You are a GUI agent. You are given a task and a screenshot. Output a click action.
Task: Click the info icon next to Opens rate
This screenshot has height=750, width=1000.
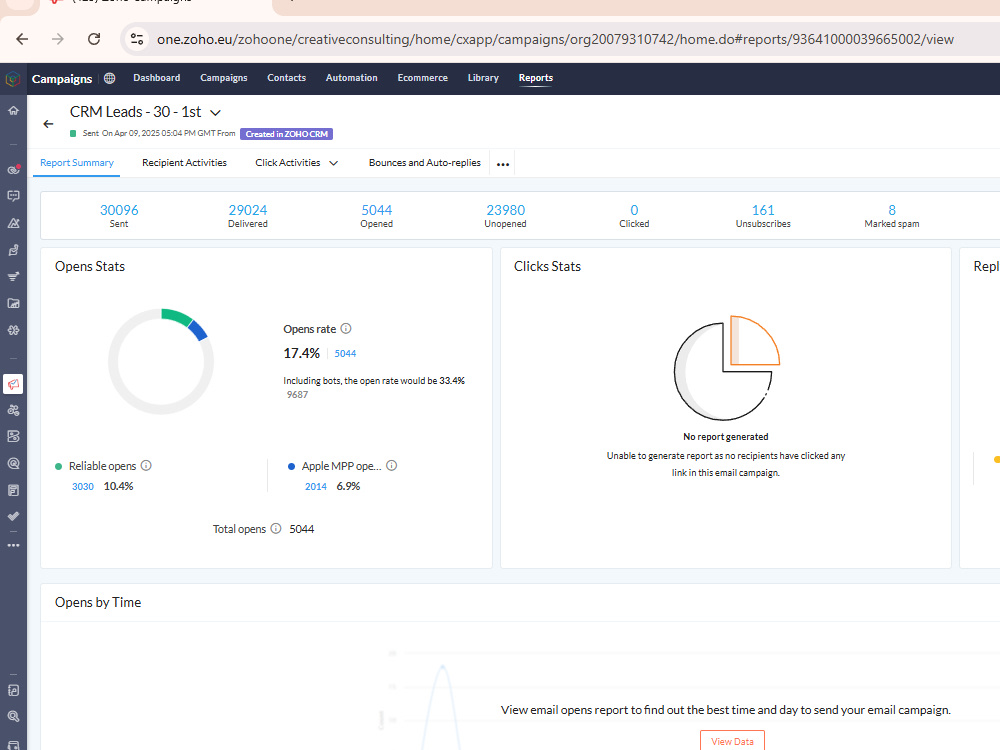(x=346, y=328)
